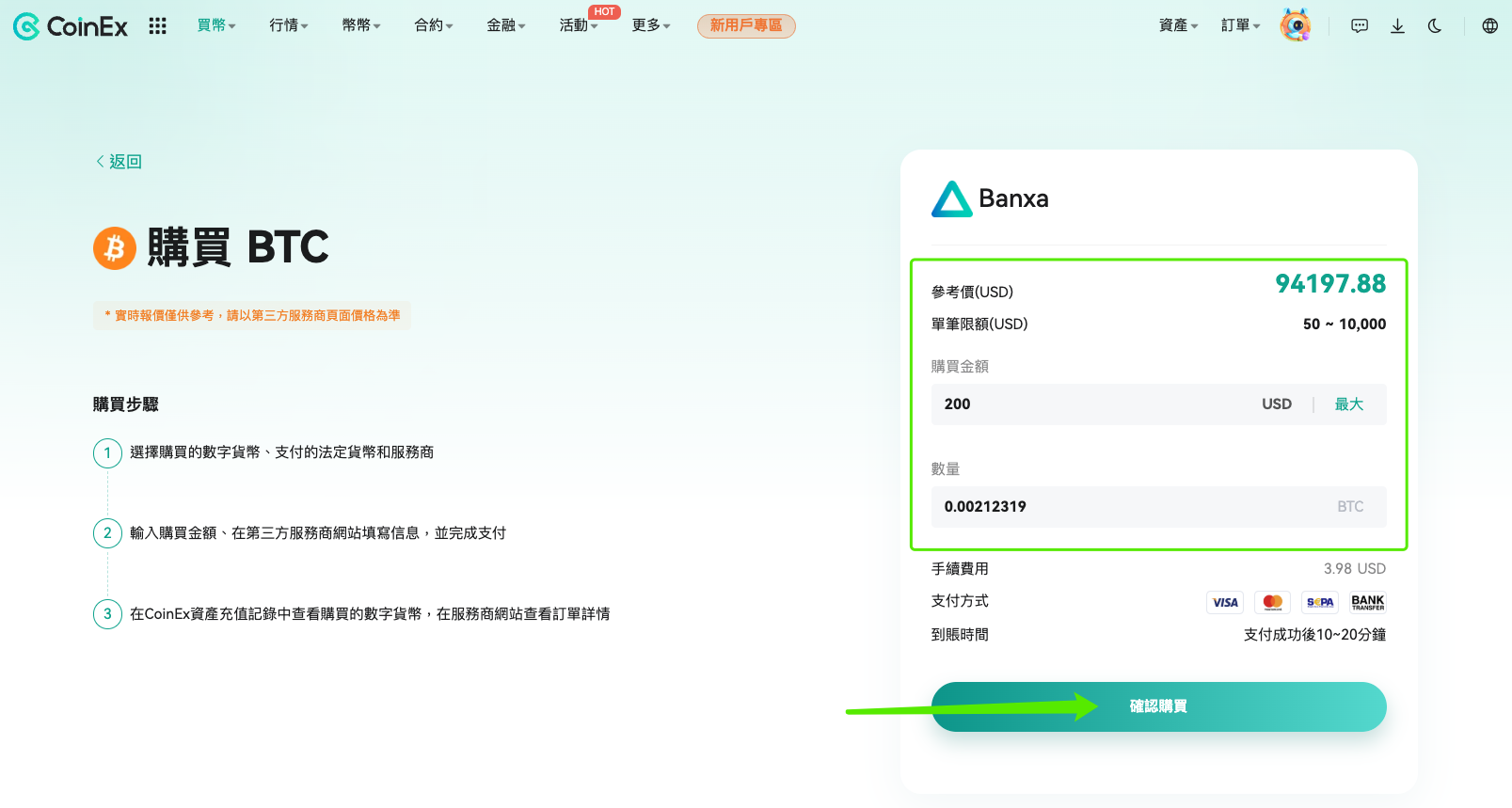
Task: Click the download app icon
Action: [x=1398, y=26]
